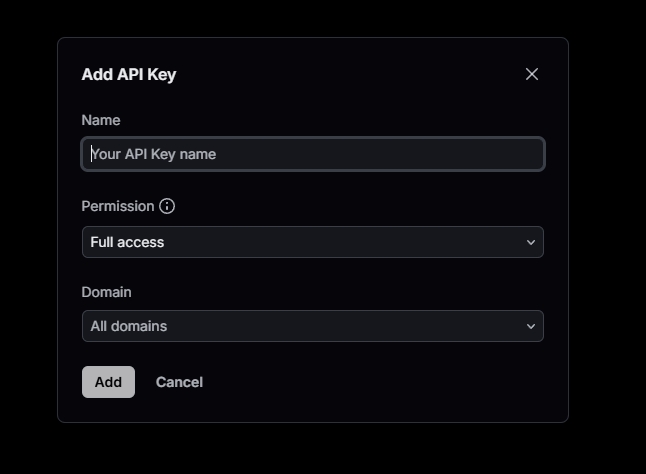
Task: Click the 'Your API Key name' placeholder text
Action: click(x=154, y=154)
